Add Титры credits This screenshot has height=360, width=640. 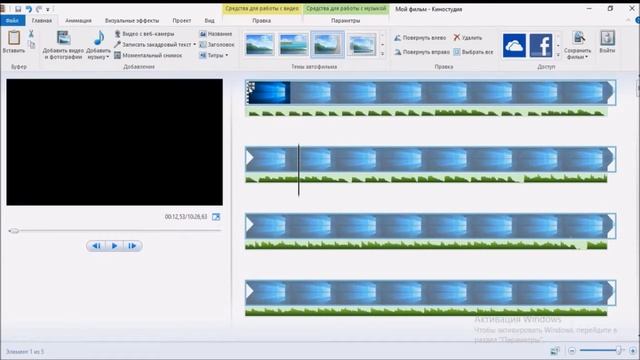[x=211, y=56]
